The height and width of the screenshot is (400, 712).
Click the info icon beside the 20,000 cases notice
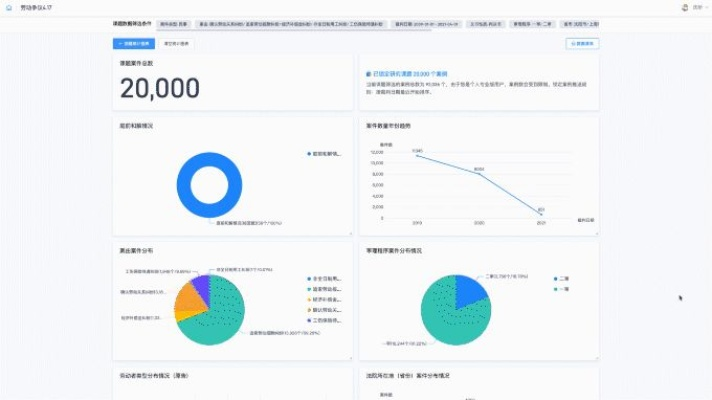coord(368,74)
